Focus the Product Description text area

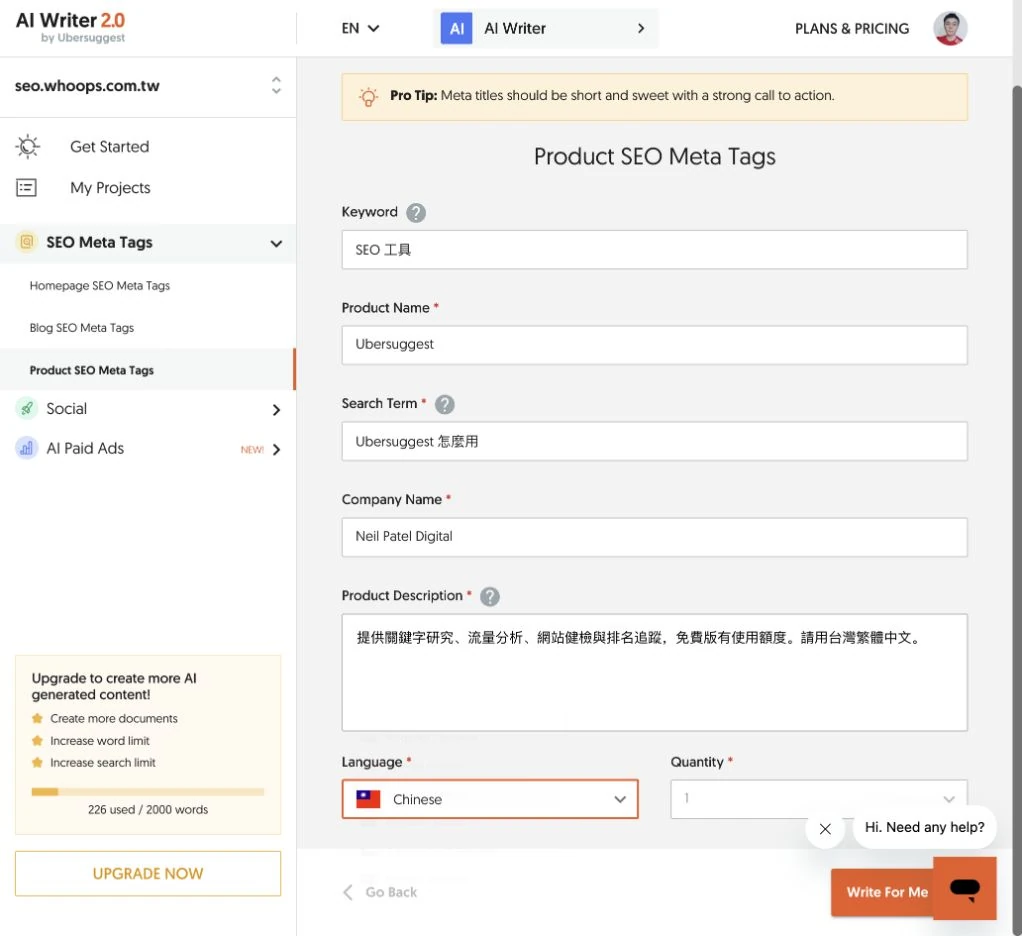pos(654,672)
